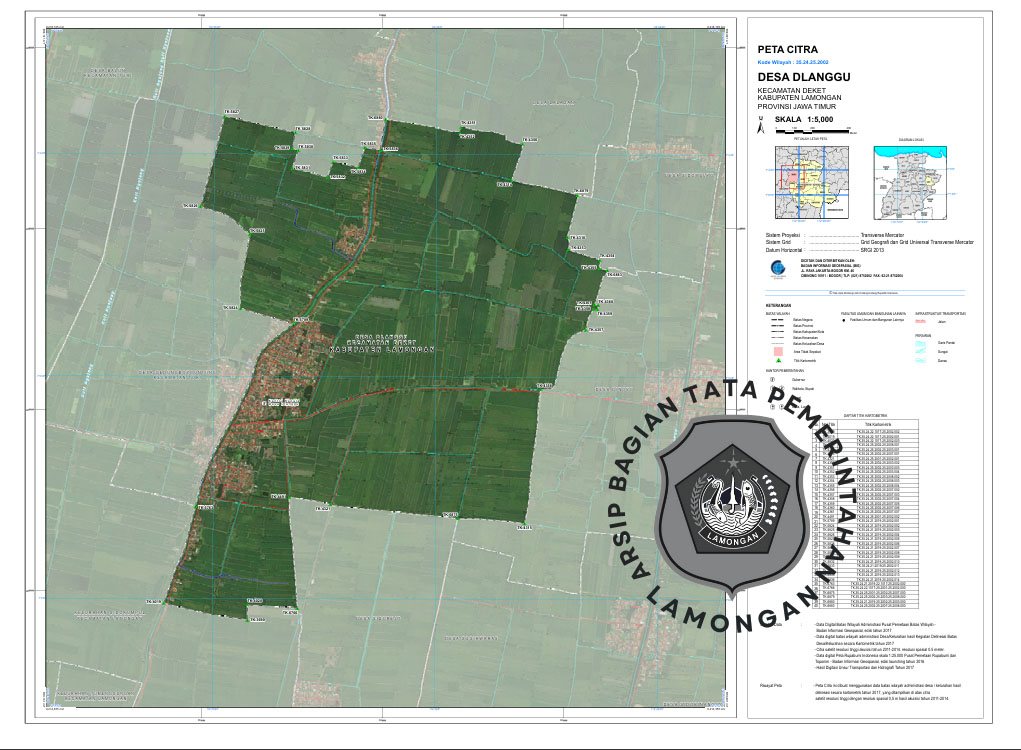
Task: Click the PETA CITRA heading
Action: click(x=788, y=49)
